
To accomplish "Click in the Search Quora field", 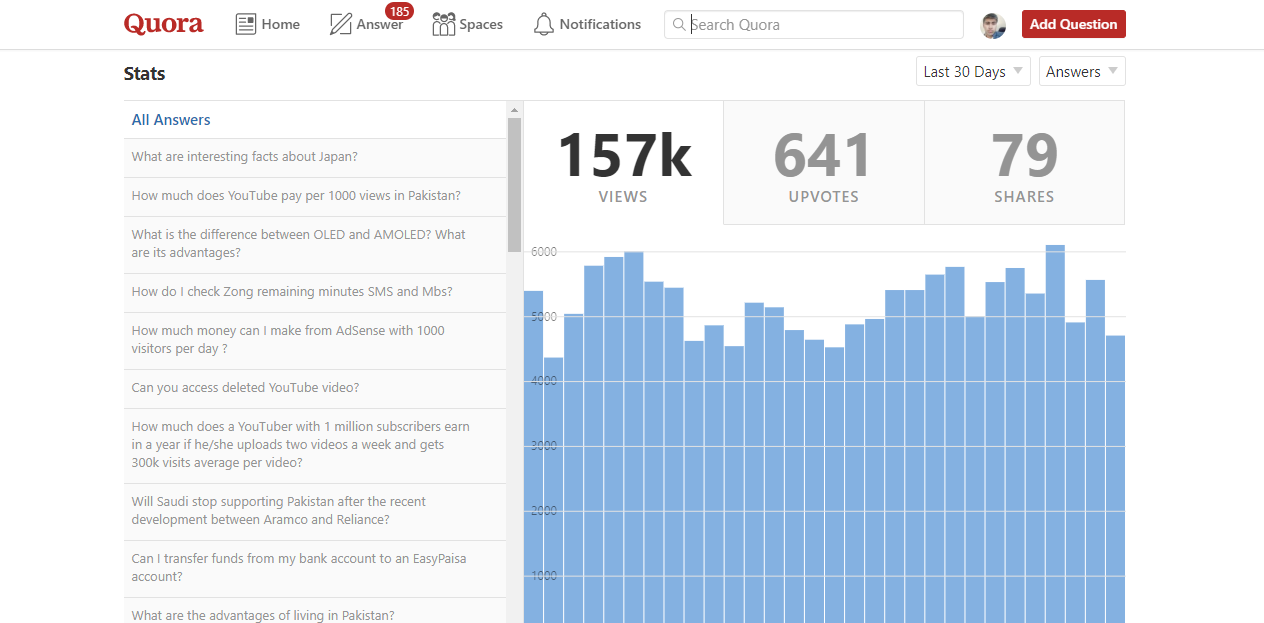I will tap(814, 24).
